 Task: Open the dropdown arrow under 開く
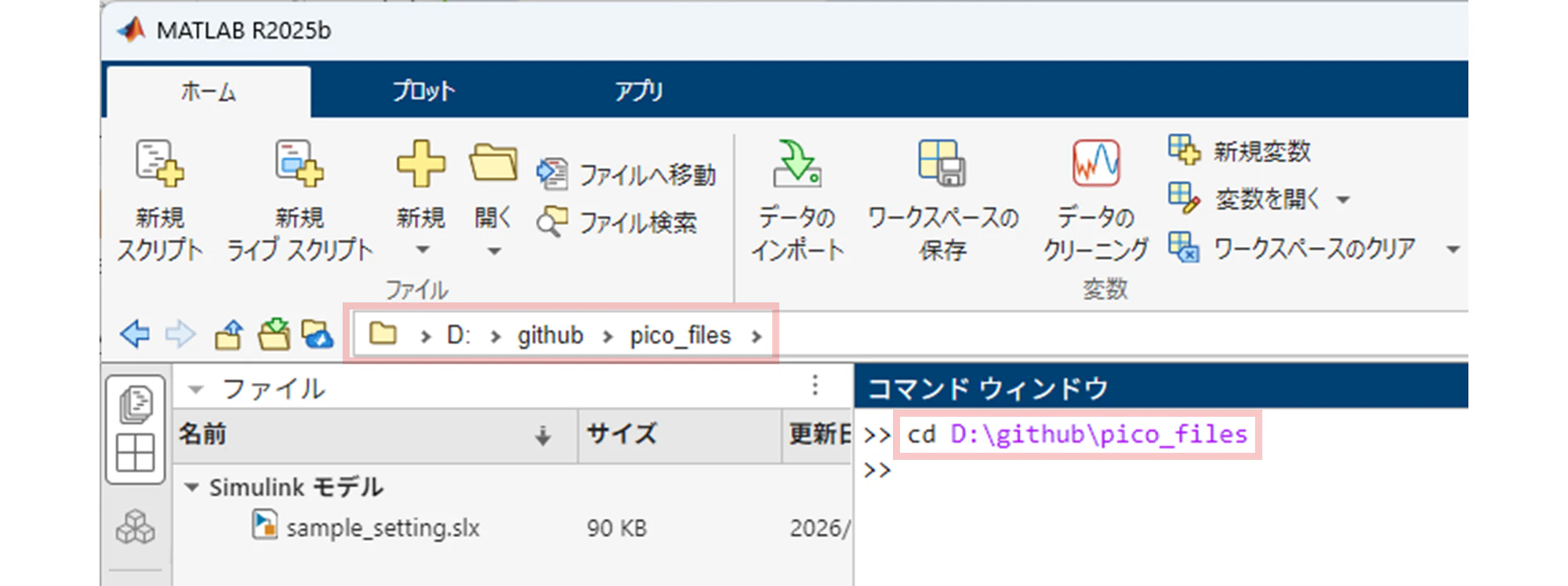tap(494, 251)
